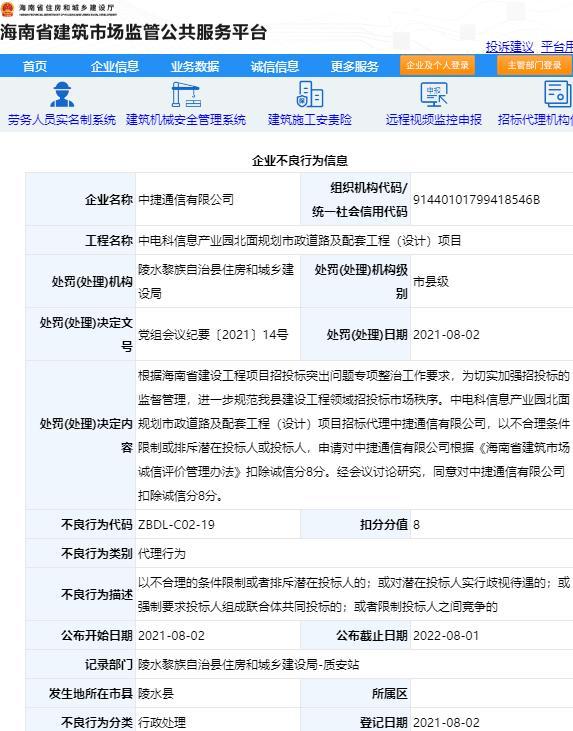Select classification value 行政处理

click(162, 723)
